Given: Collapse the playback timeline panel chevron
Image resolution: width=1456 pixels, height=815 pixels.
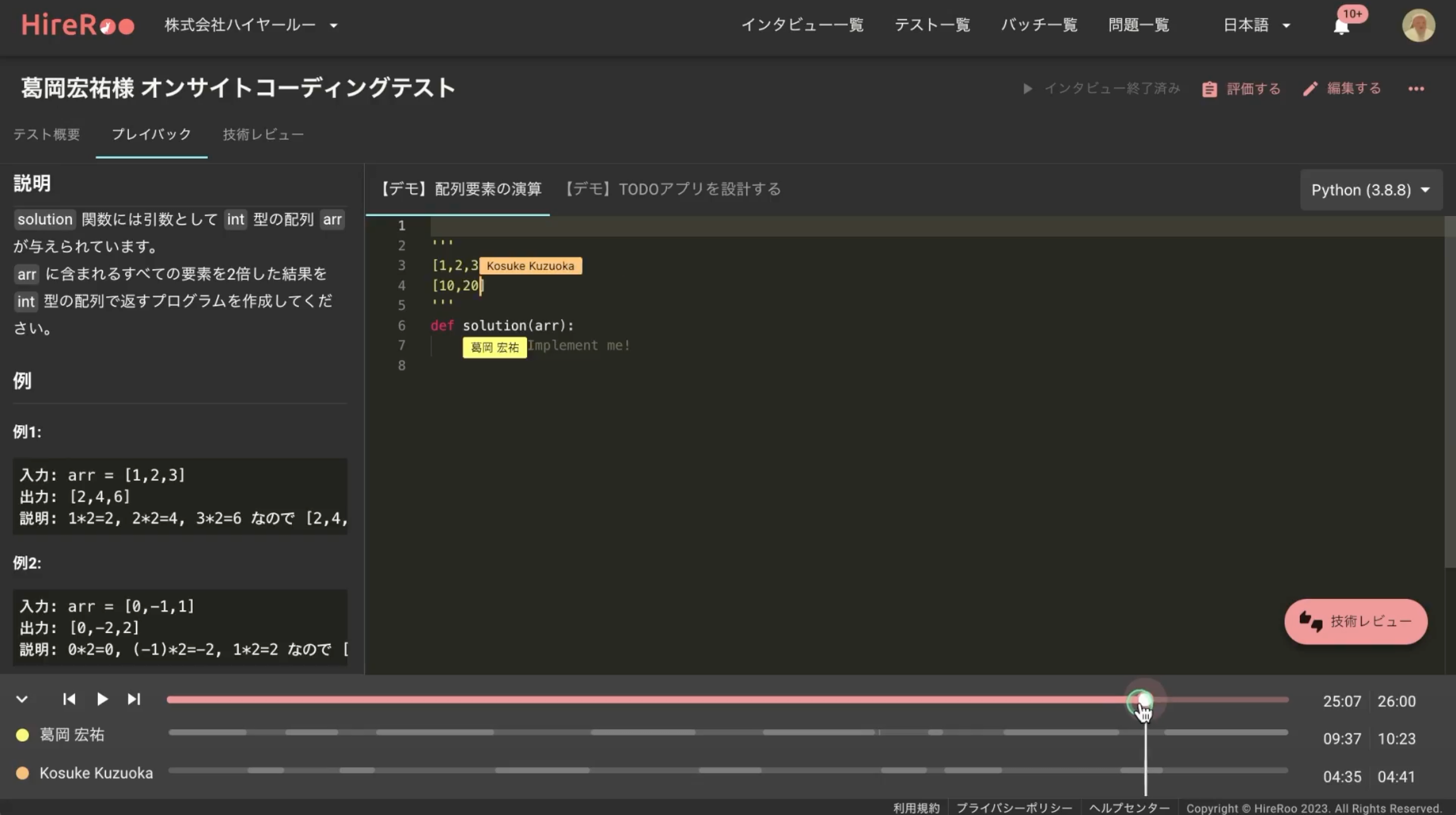Looking at the screenshot, I should click(x=21, y=699).
